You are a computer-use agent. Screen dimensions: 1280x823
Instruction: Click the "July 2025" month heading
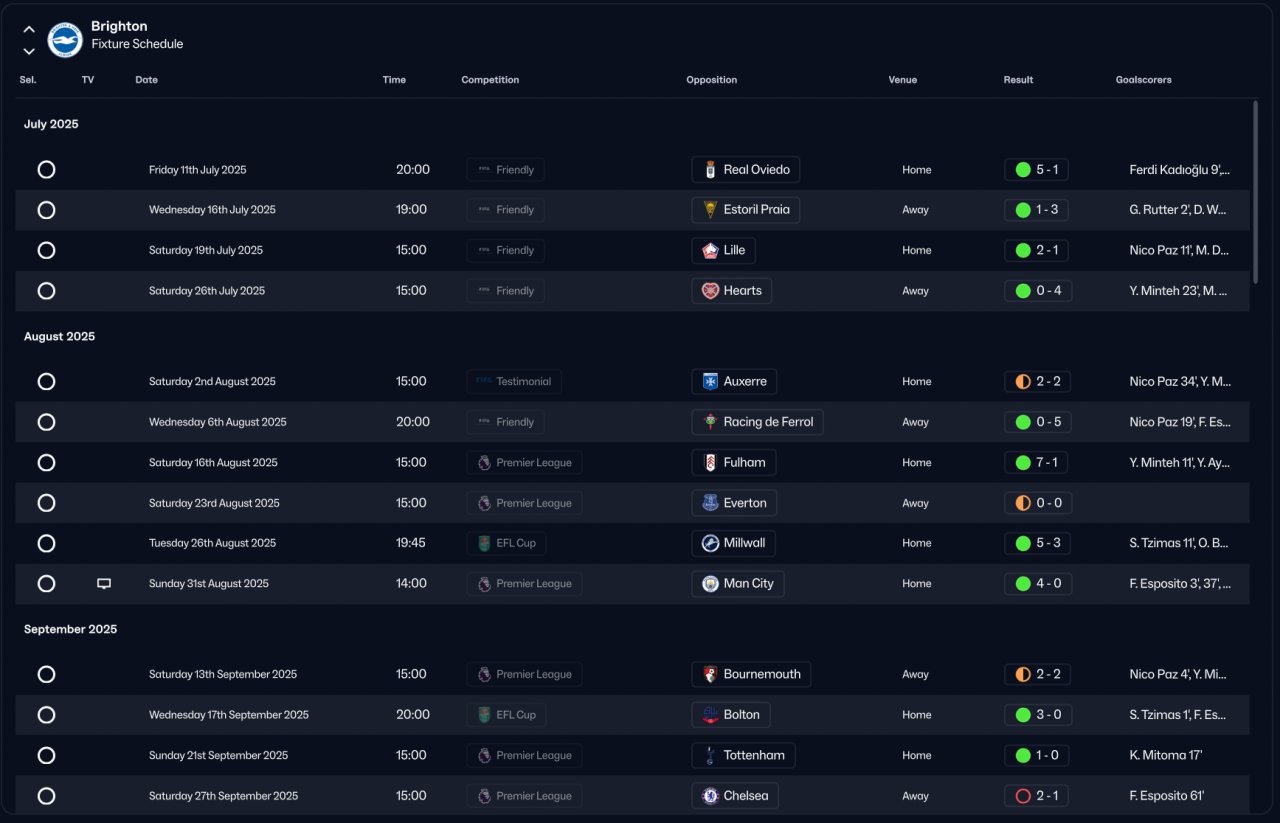[51, 124]
